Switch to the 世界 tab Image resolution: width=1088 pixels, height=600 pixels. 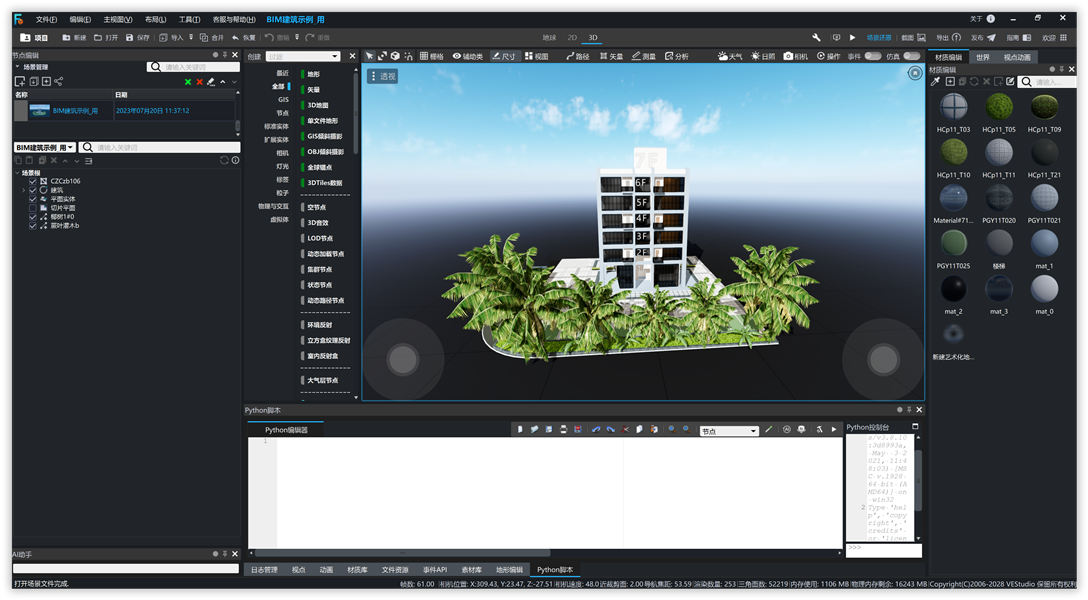coord(983,58)
